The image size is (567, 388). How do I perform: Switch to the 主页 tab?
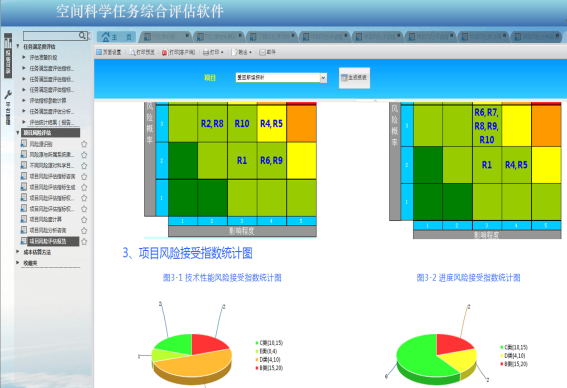[116, 37]
